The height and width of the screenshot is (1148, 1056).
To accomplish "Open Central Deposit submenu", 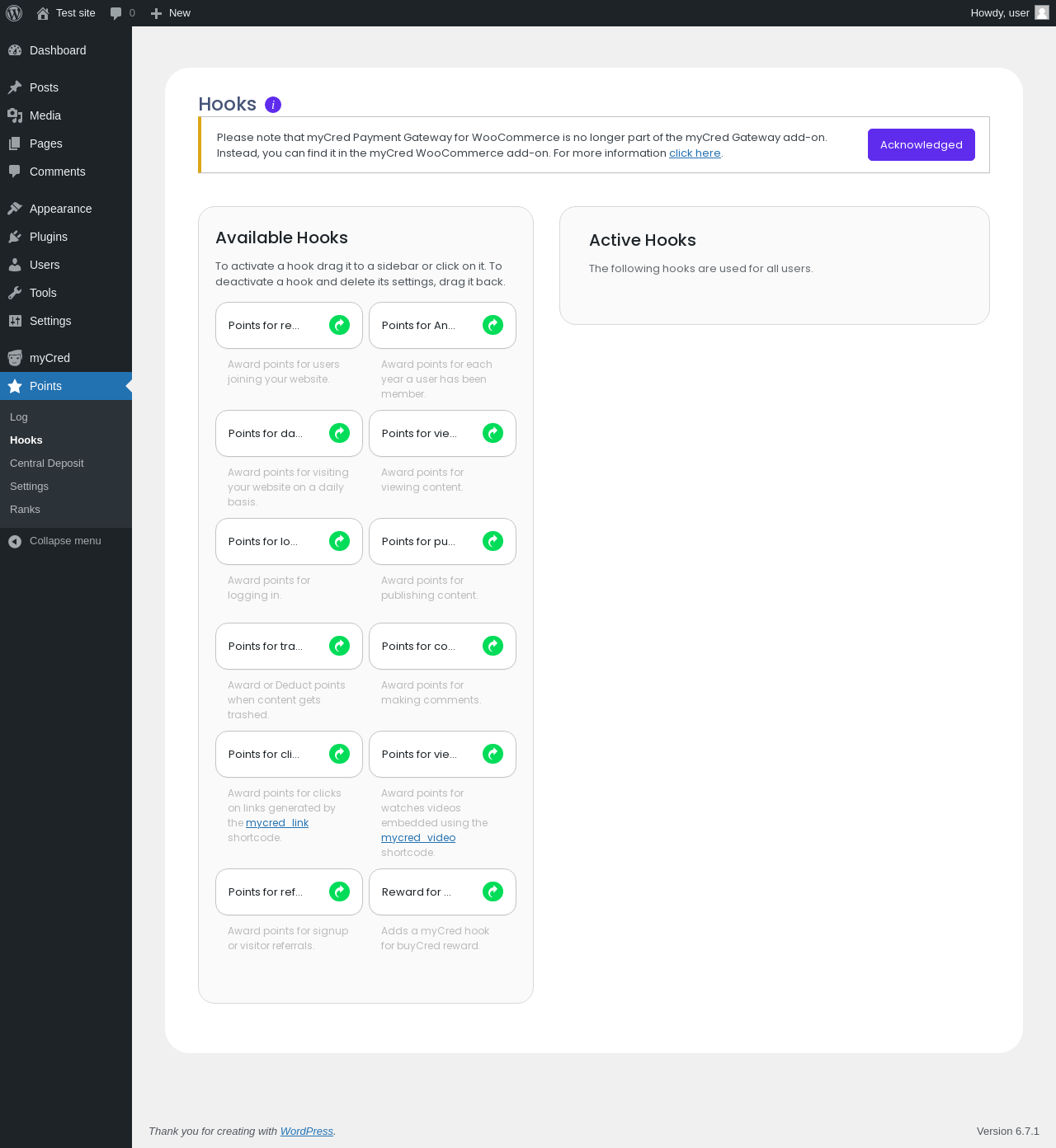I will point(66,463).
